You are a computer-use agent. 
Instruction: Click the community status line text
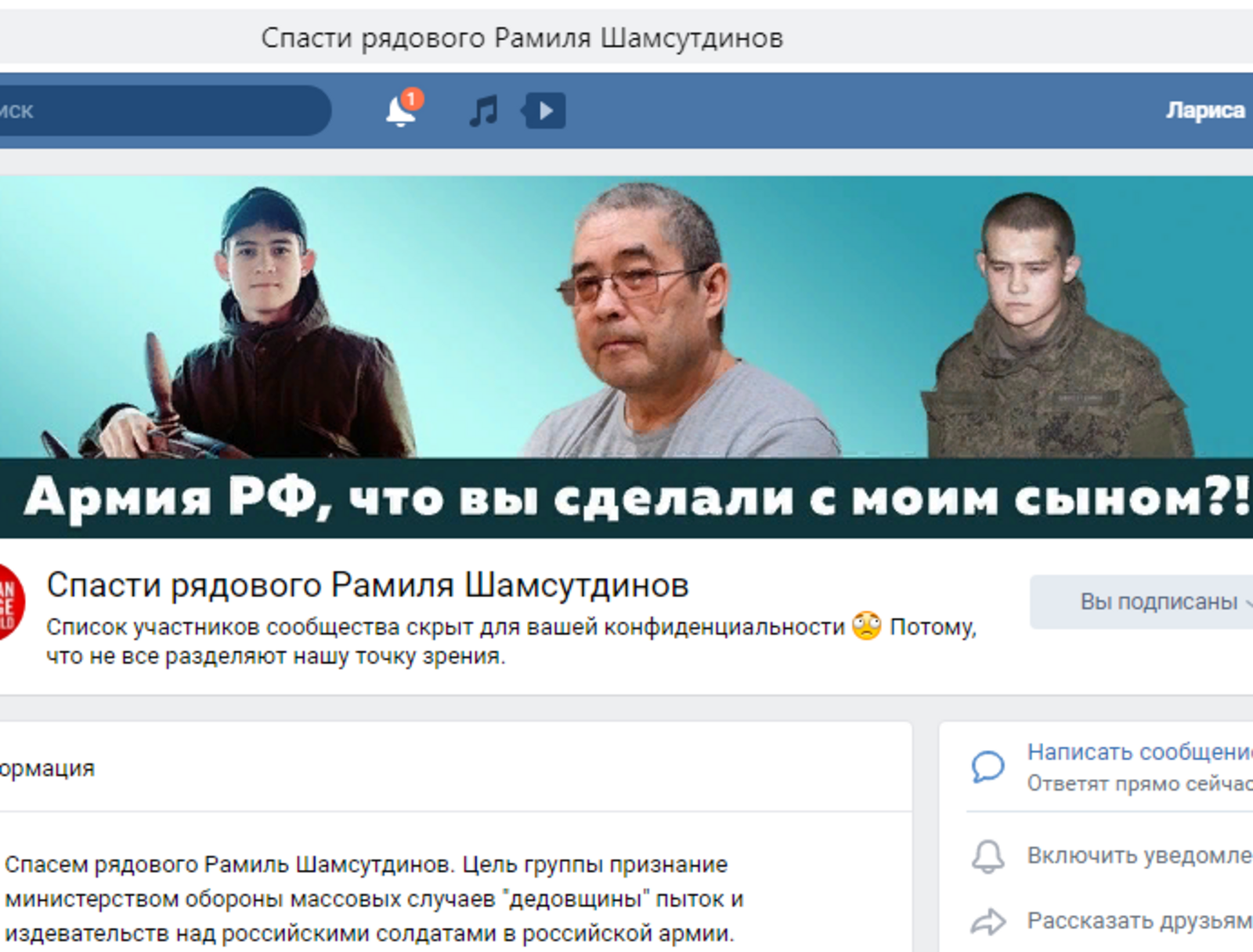pyautogui.click(x=511, y=641)
